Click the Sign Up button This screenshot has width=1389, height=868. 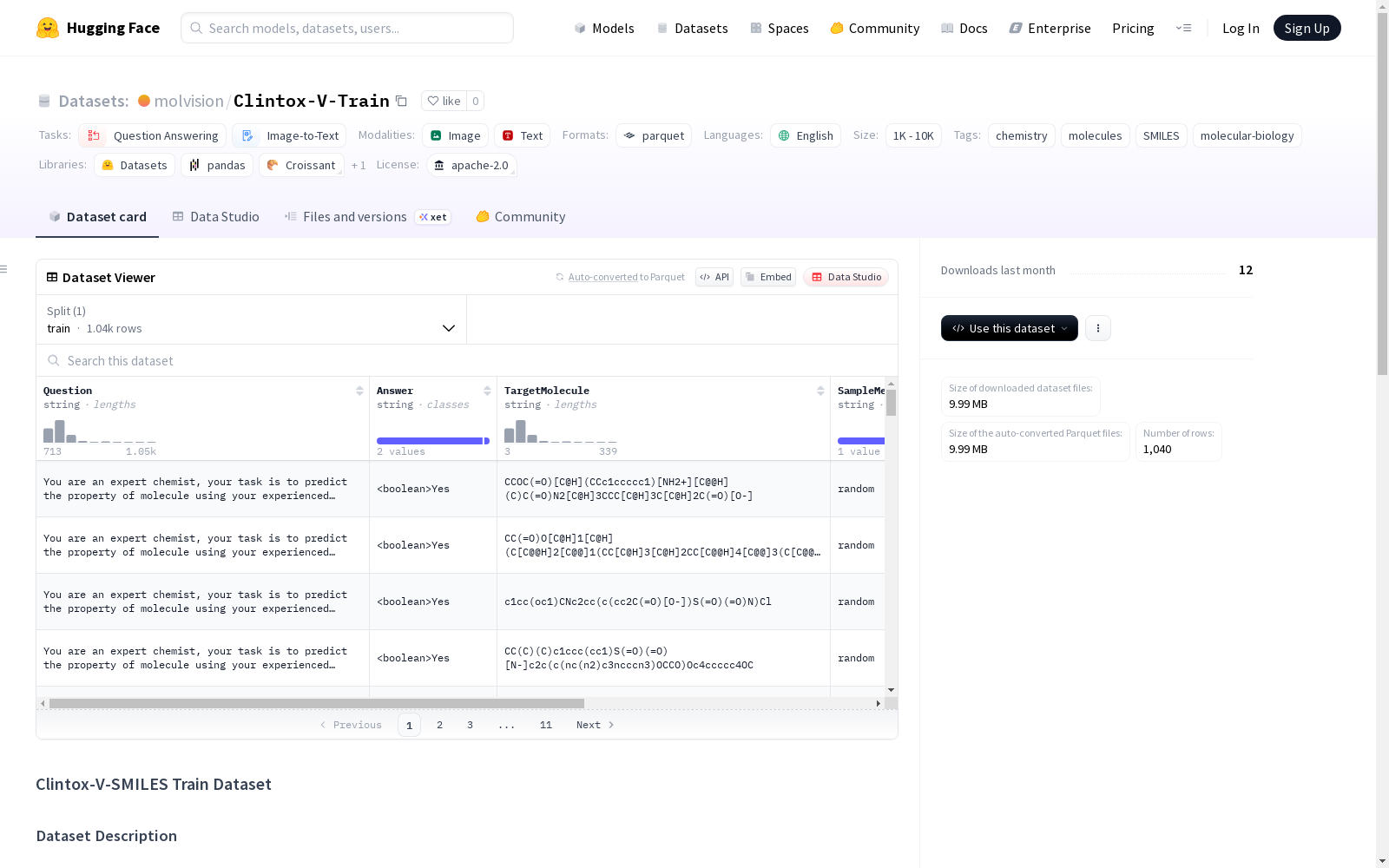tap(1307, 28)
